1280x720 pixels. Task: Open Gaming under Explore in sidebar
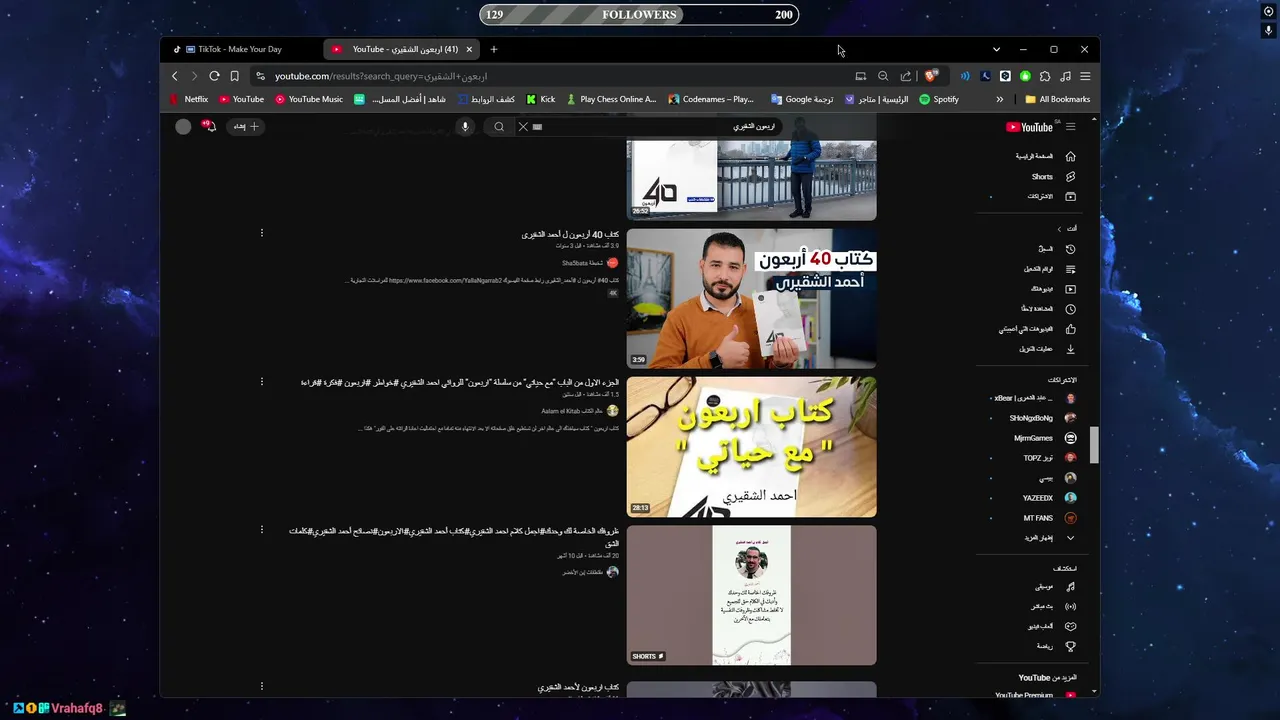(1053, 626)
